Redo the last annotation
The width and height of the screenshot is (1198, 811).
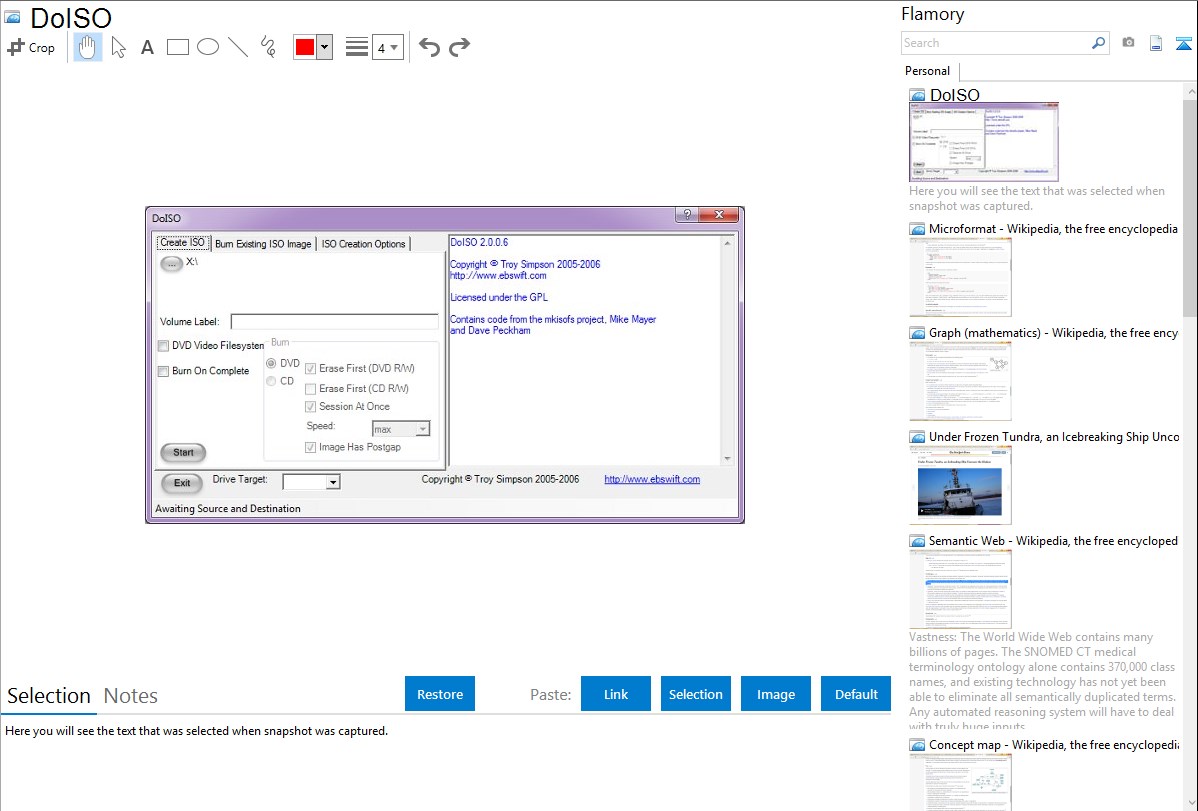coord(459,47)
